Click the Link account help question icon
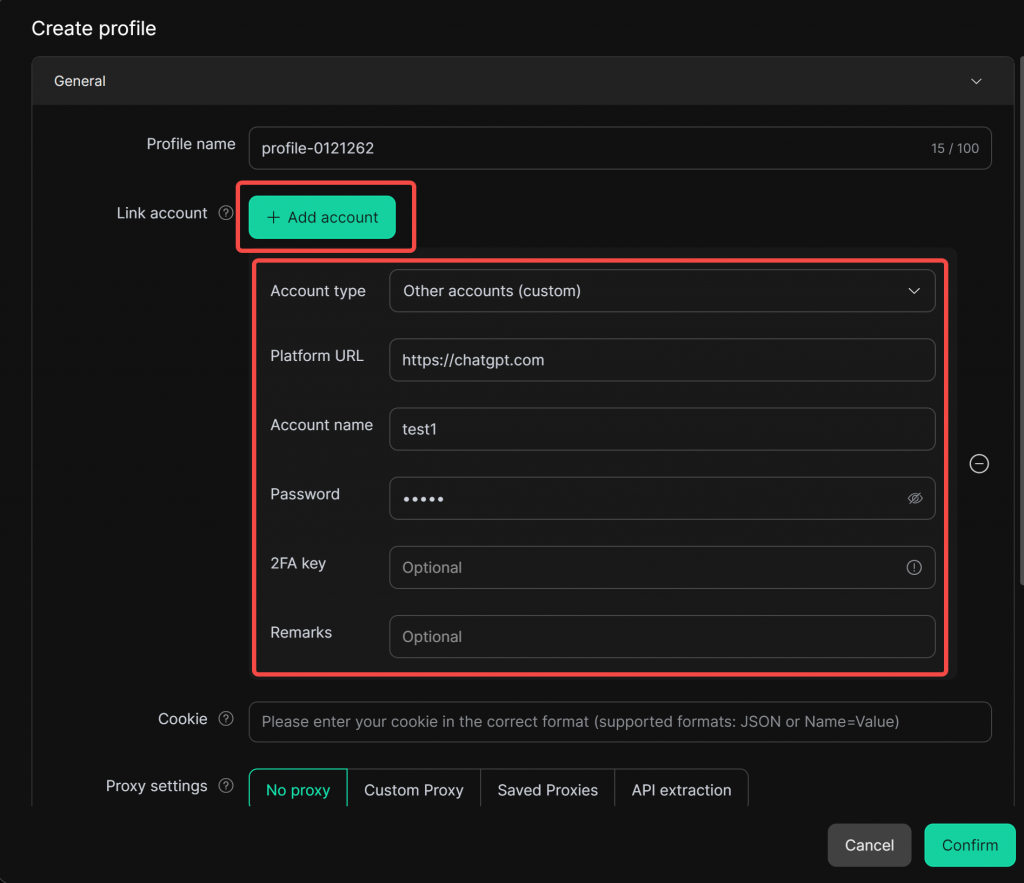 (x=226, y=213)
